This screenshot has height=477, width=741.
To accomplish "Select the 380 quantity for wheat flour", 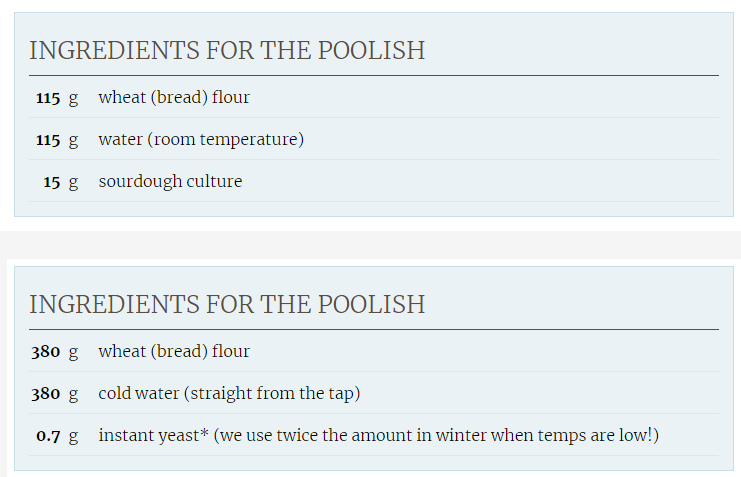I will pos(46,352).
